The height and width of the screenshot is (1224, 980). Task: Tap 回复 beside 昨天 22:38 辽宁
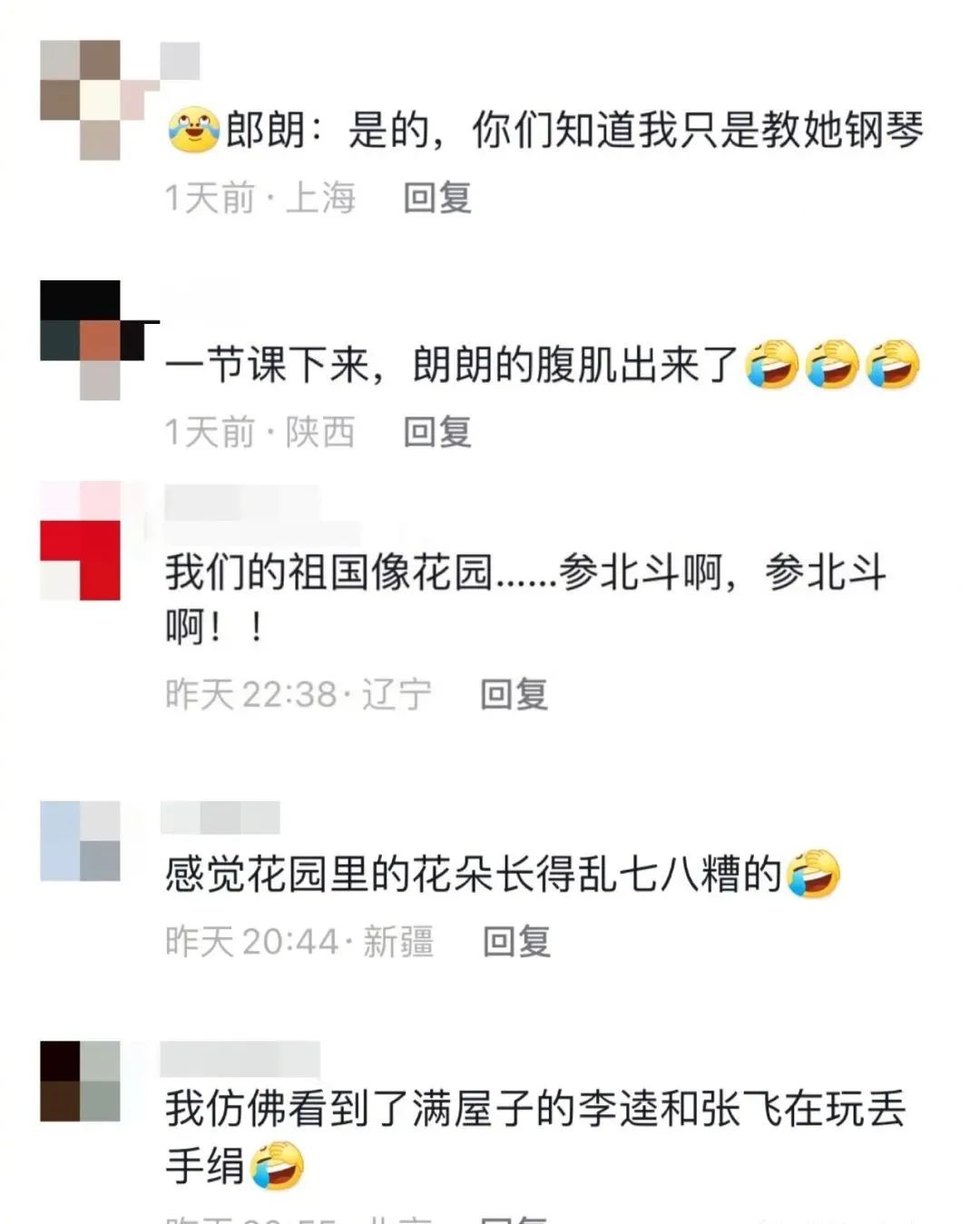(x=514, y=694)
